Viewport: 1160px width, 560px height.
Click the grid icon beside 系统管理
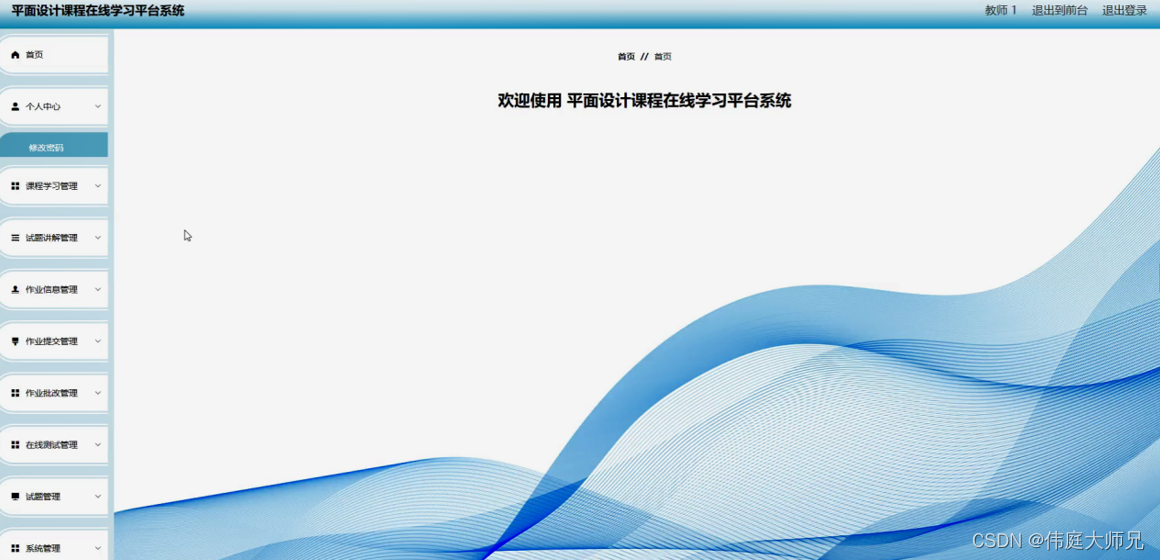click(x=15, y=549)
